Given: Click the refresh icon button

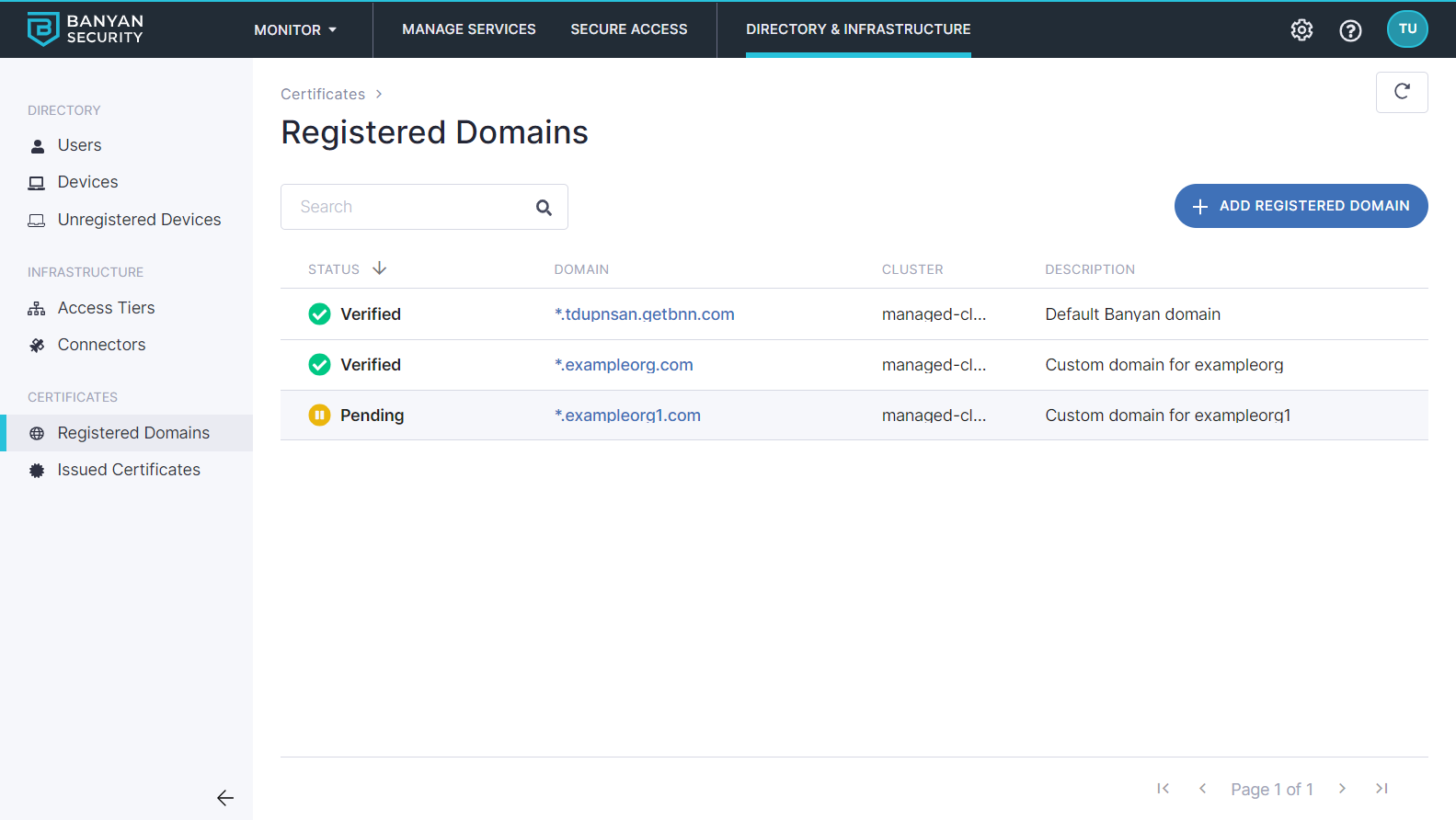Looking at the screenshot, I should (1402, 92).
